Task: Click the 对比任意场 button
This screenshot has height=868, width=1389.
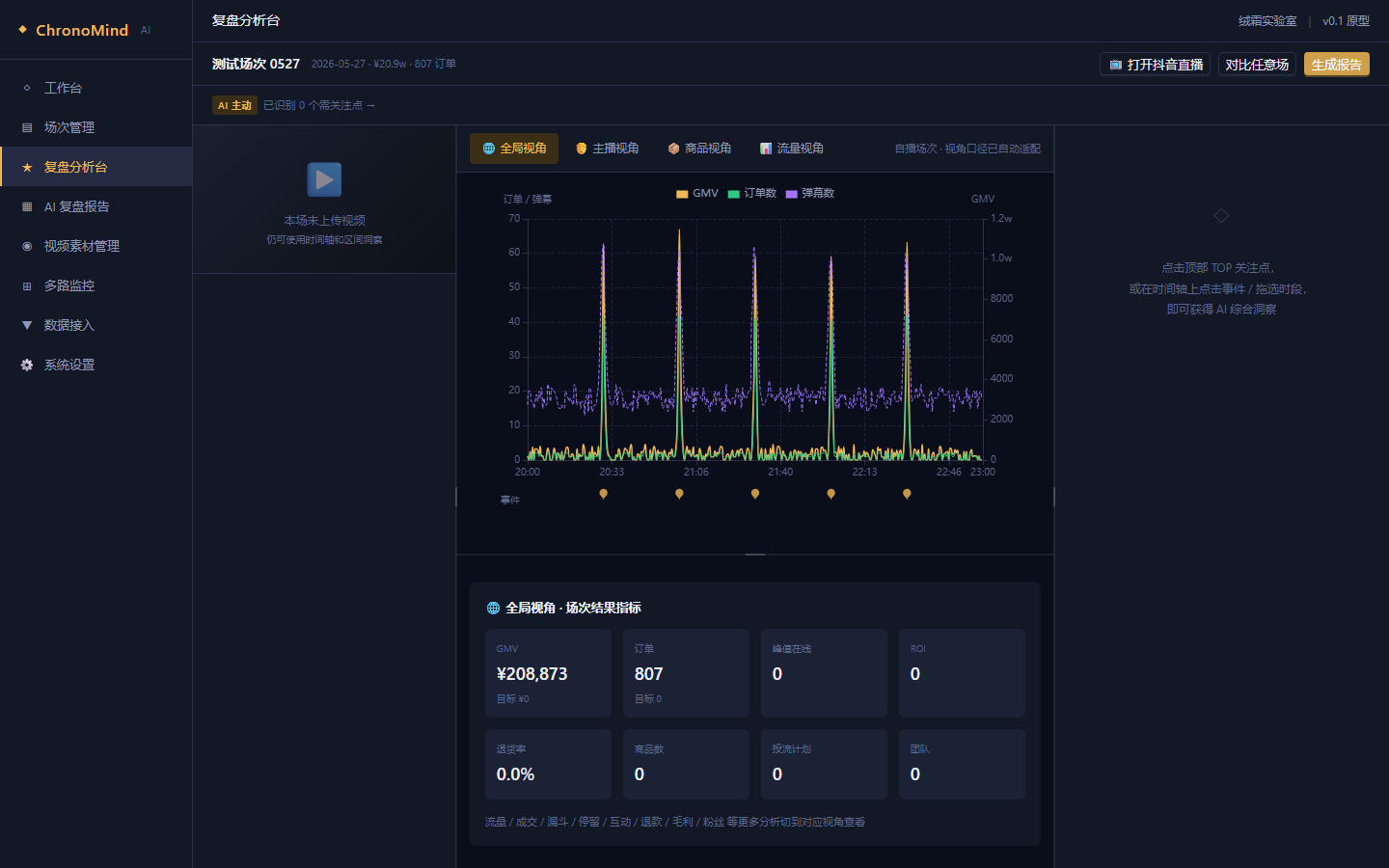Action: [x=1257, y=65]
